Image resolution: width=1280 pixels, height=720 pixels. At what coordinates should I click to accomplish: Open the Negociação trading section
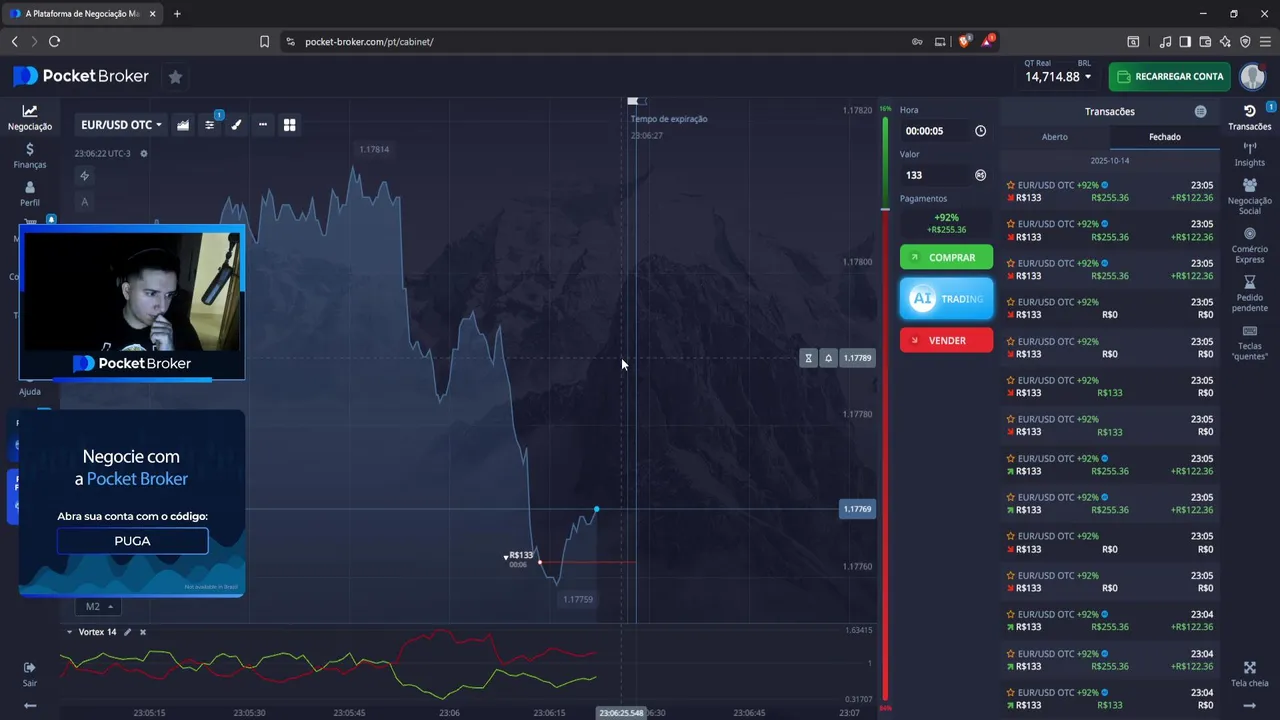[30, 118]
